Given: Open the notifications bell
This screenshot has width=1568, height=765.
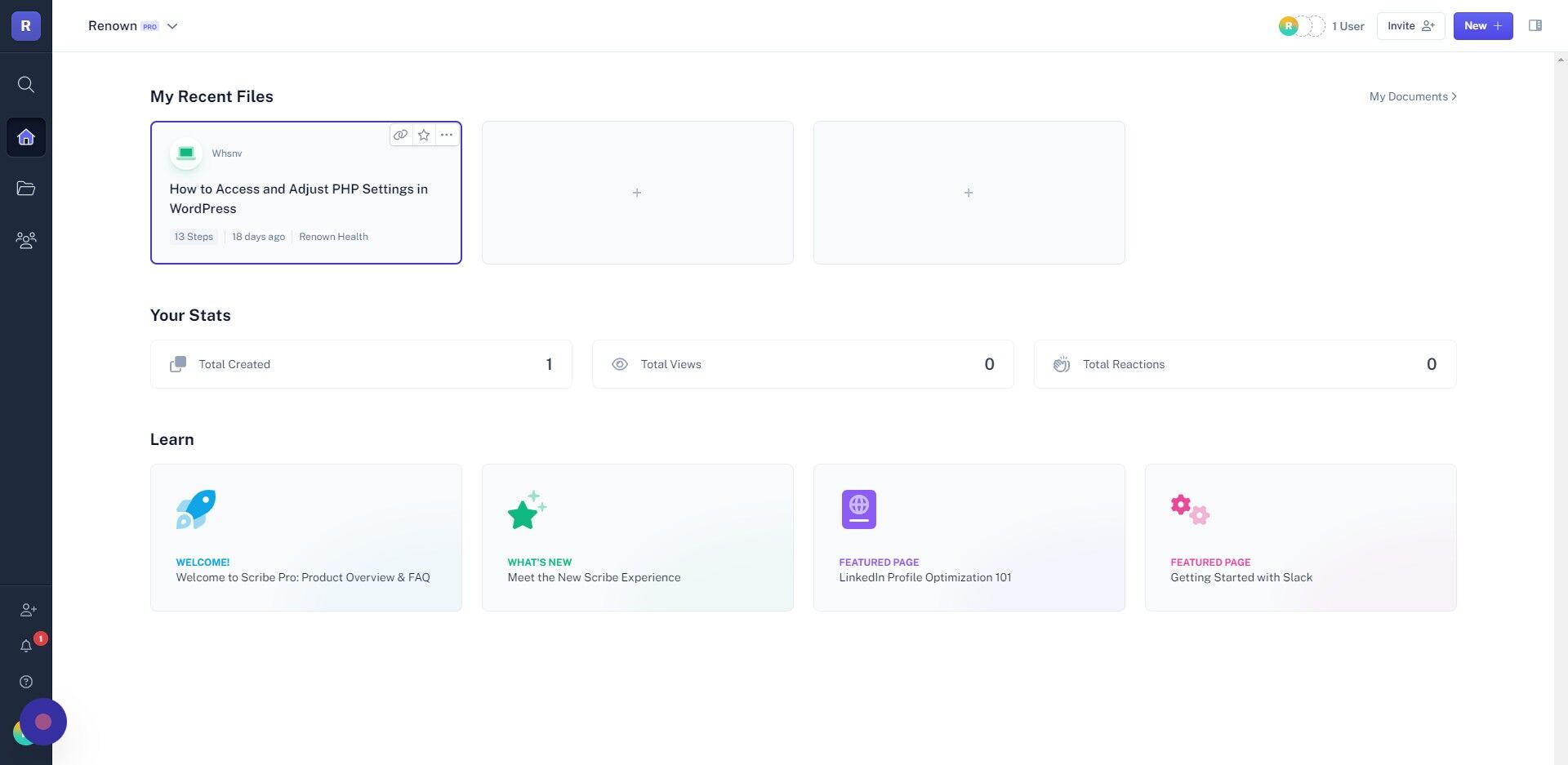Looking at the screenshot, I should tap(26, 646).
